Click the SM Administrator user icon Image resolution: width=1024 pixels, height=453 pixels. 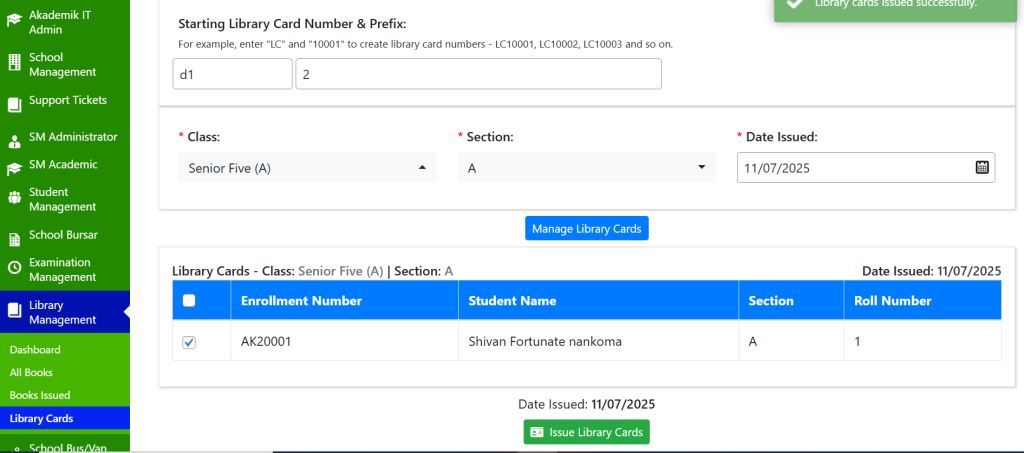click(x=14, y=140)
